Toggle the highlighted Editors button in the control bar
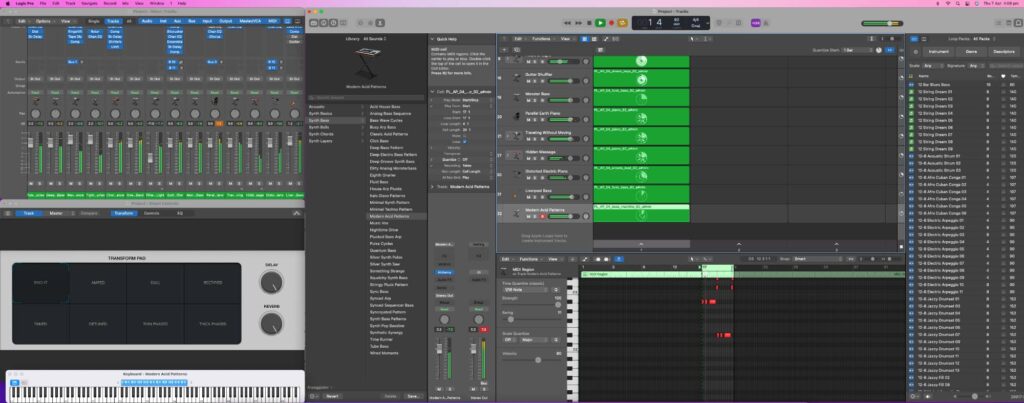The height and width of the screenshot is (403, 1024). coord(380,23)
